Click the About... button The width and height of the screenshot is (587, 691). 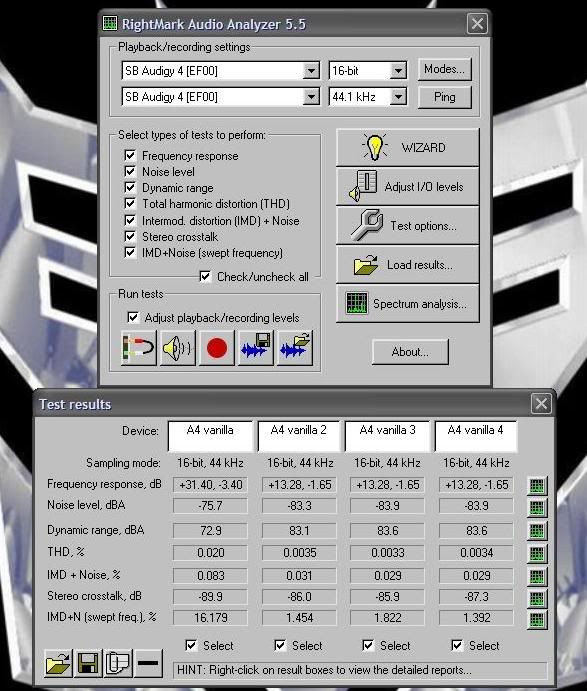410,352
